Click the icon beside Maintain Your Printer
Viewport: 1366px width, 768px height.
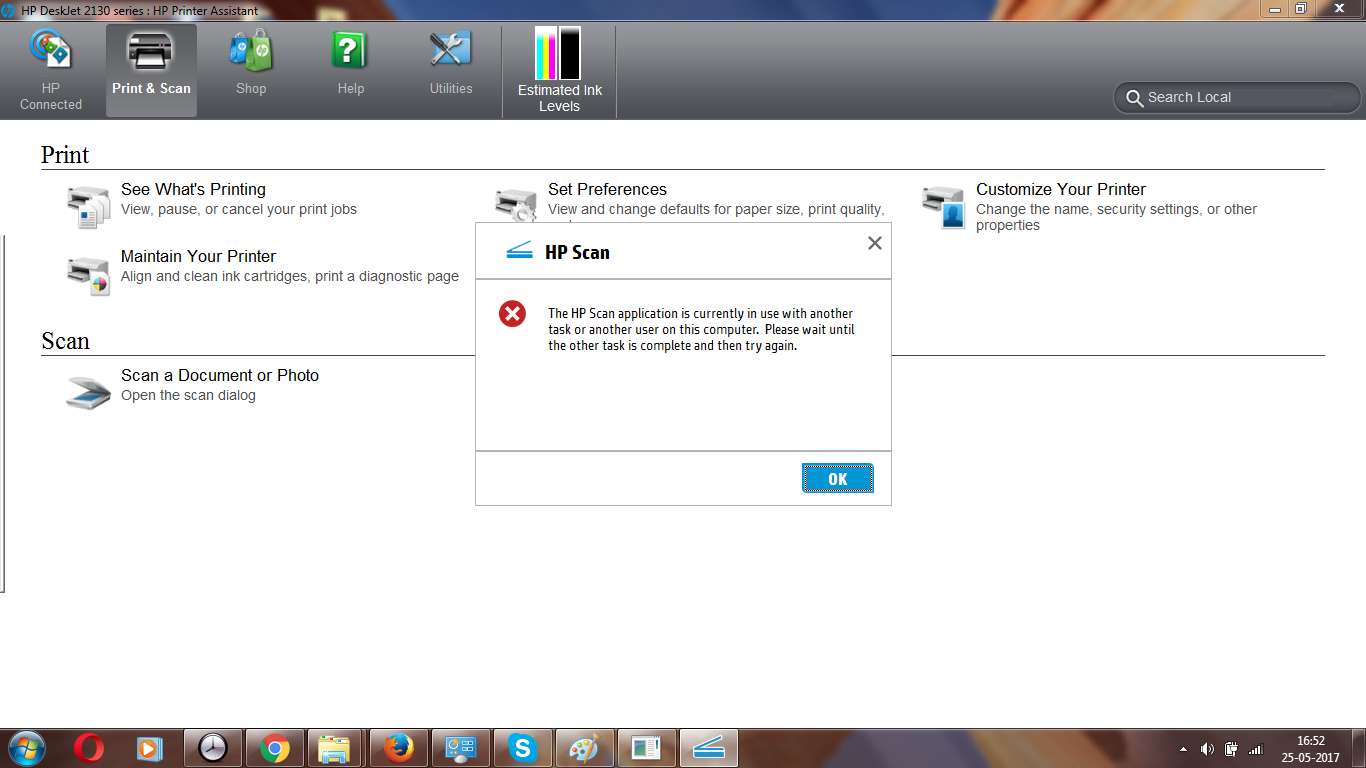point(88,275)
